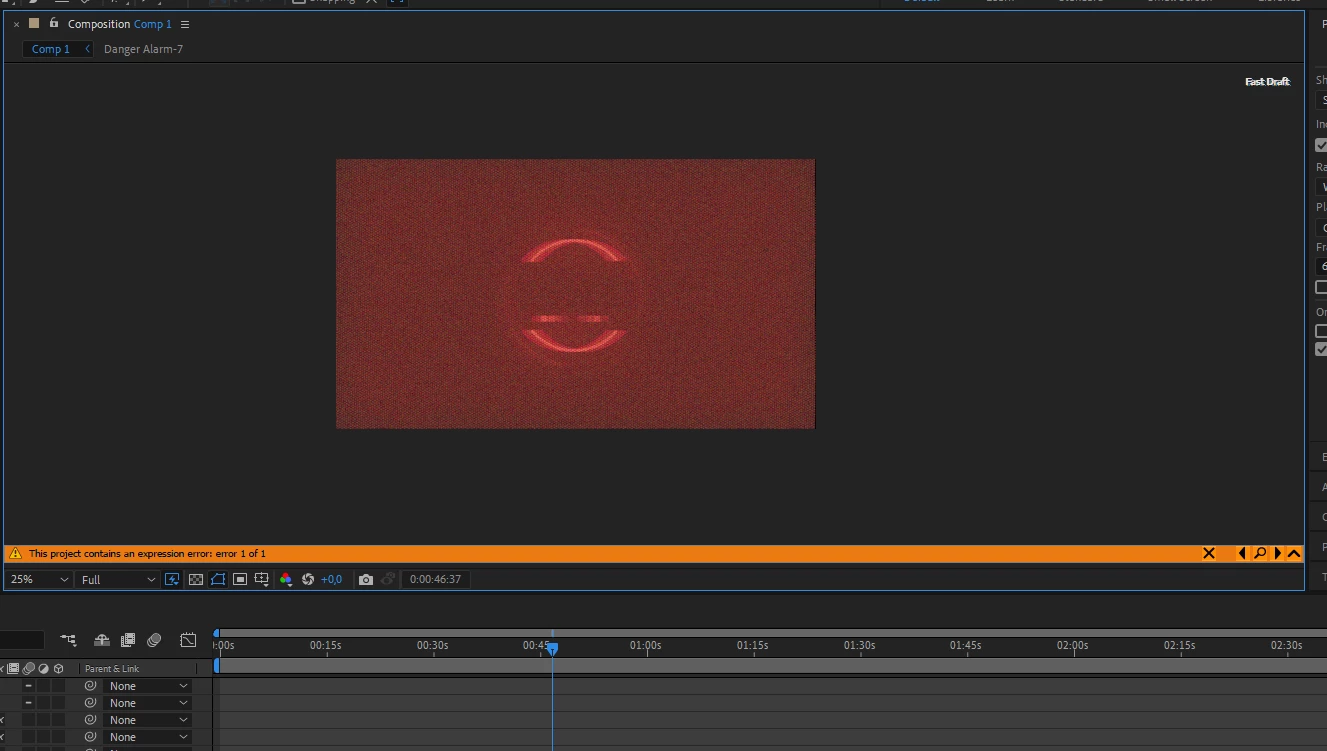Click frame blending column header icon
The image size is (1327, 751).
[x=14, y=669]
